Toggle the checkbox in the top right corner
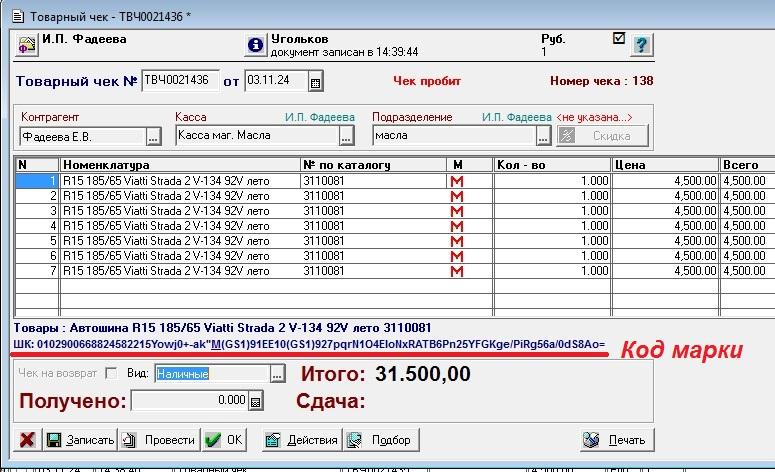Viewport: 775px width, 472px height. point(618,38)
